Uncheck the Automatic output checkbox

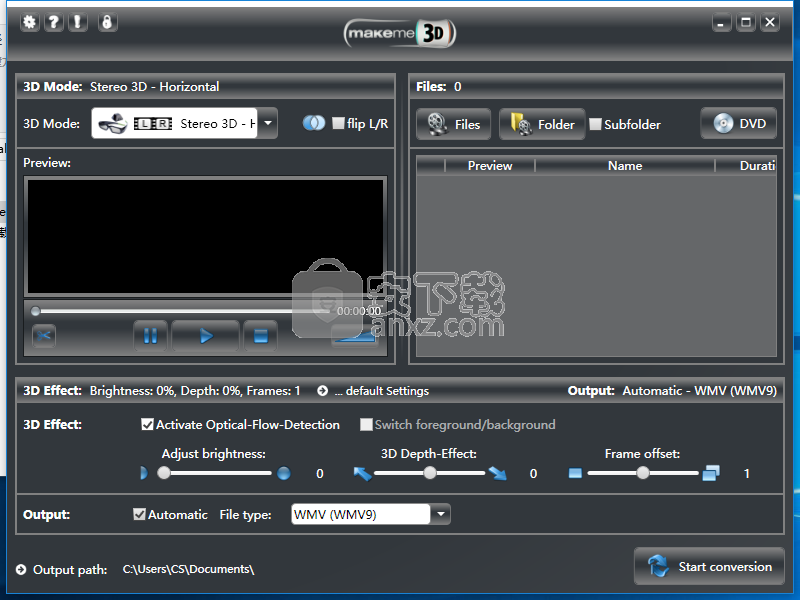pyautogui.click(x=139, y=514)
